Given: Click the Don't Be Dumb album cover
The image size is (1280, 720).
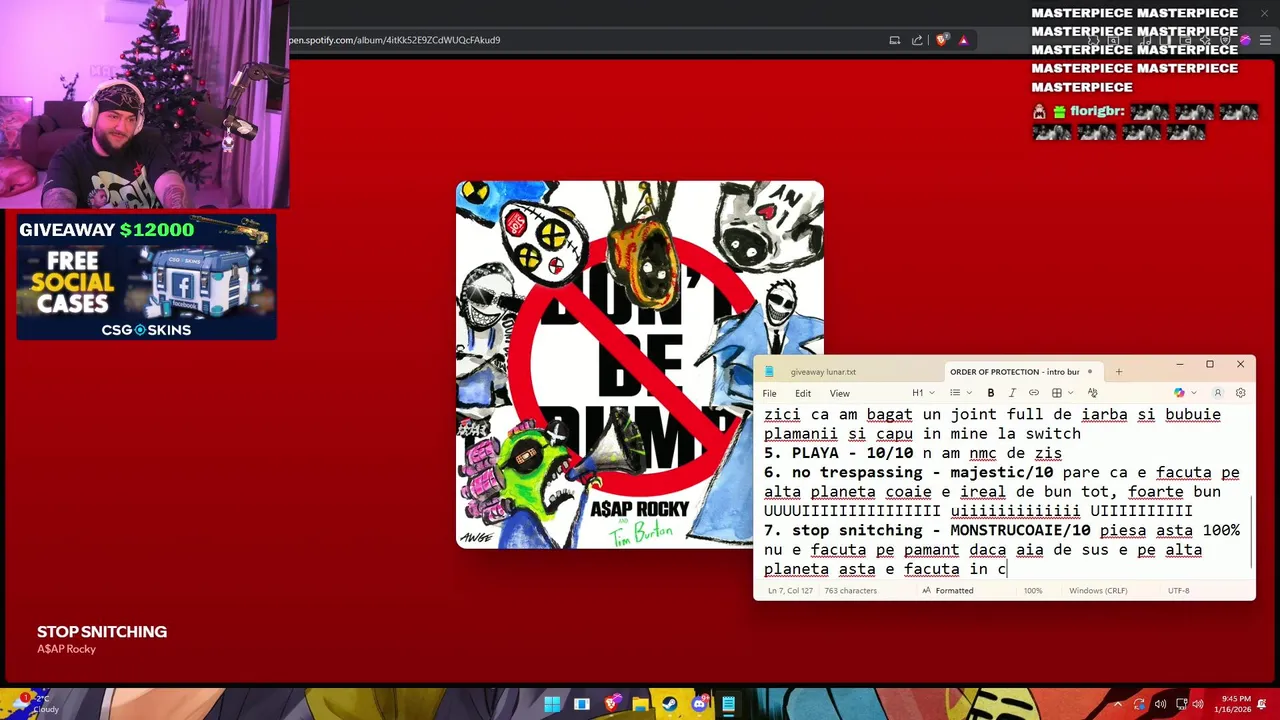Looking at the screenshot, I should [640, 365].
